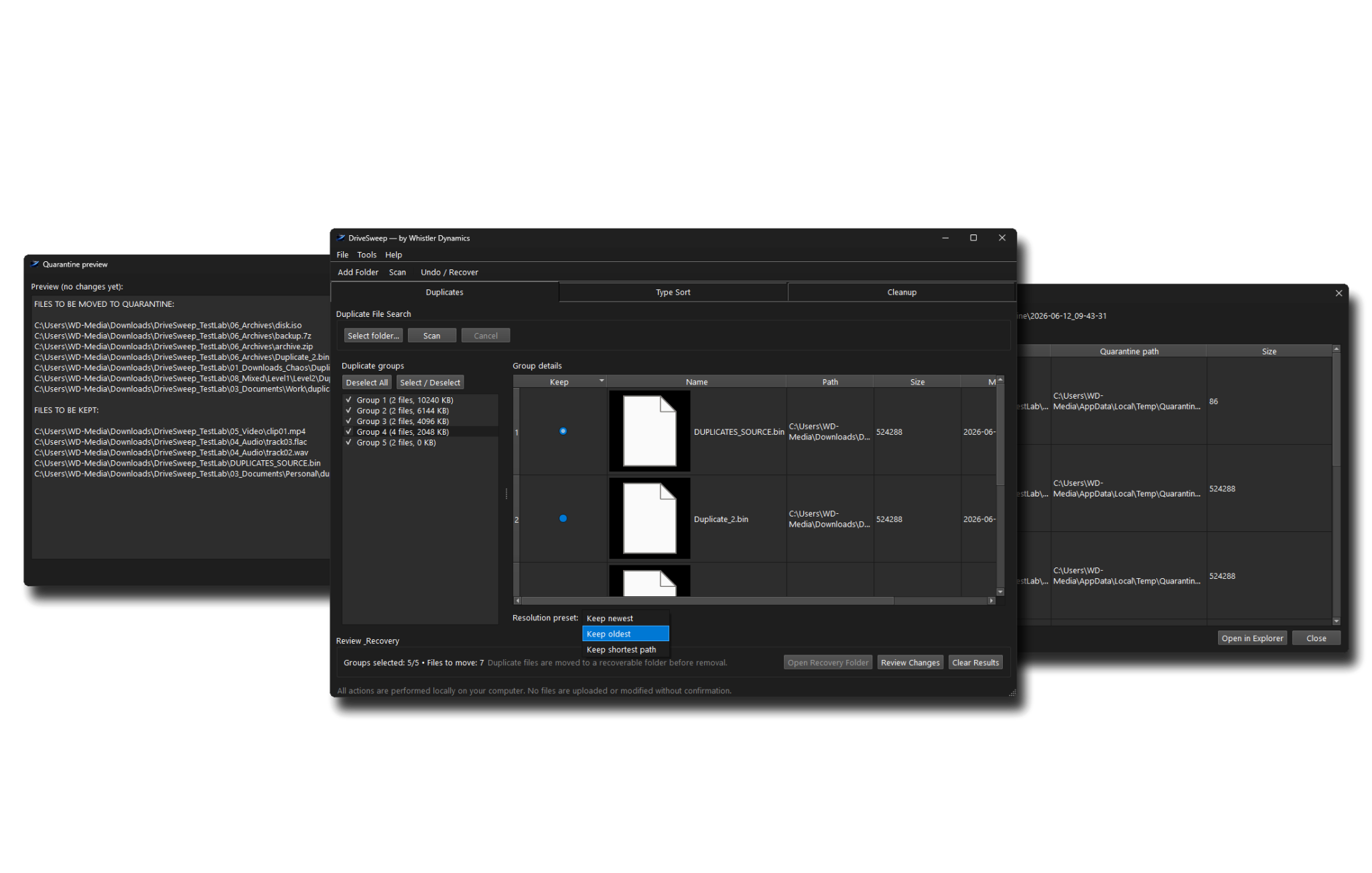Click the Path column header in Group details

(x=830, y=382)
